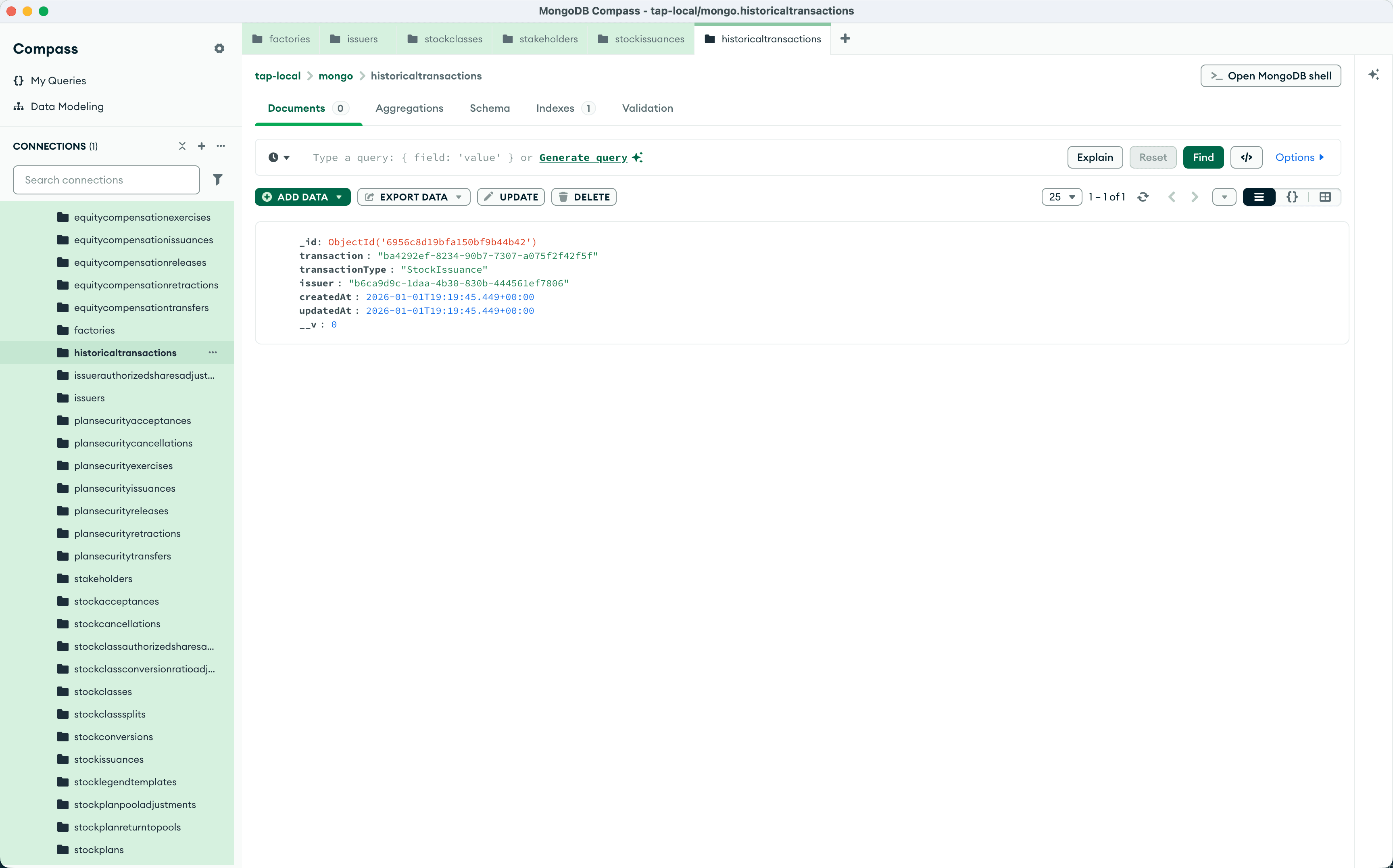
Task: Open new tab with plus icon
Action: tap(845, 38)
